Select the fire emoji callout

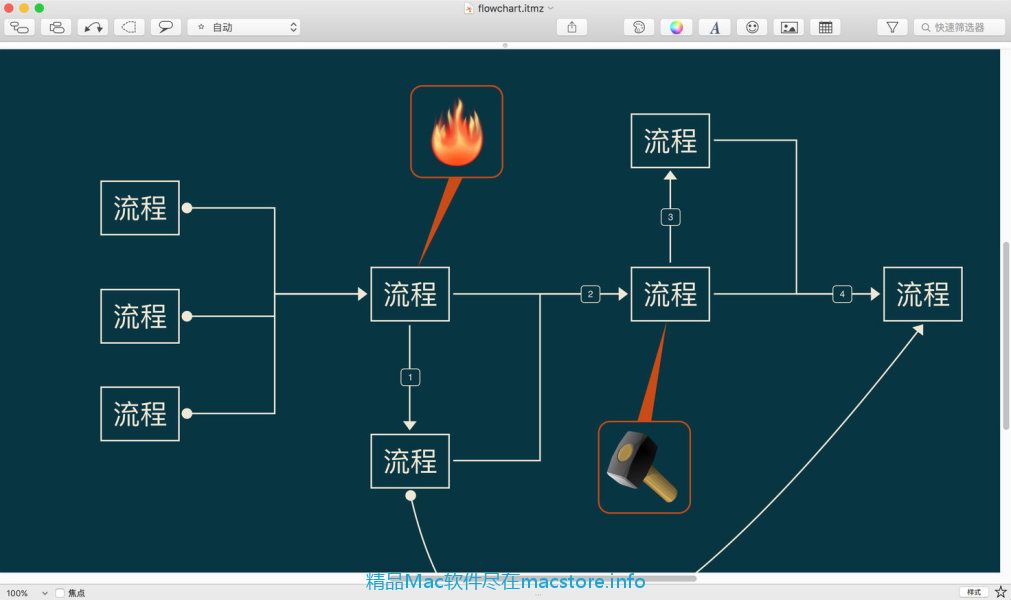point(456,131)
